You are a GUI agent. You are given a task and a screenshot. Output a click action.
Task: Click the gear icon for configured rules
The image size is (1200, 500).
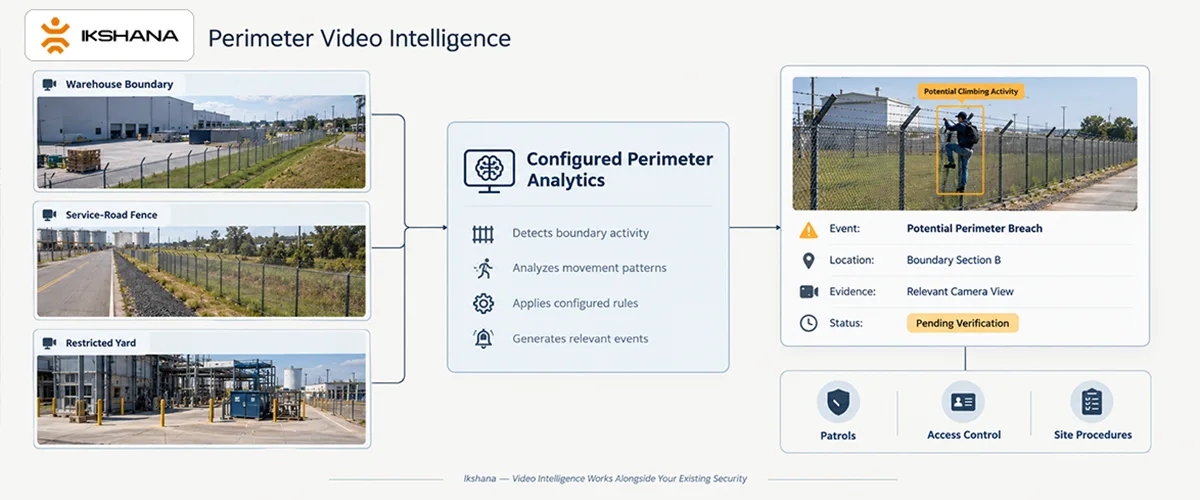click(x=483, y=303)
